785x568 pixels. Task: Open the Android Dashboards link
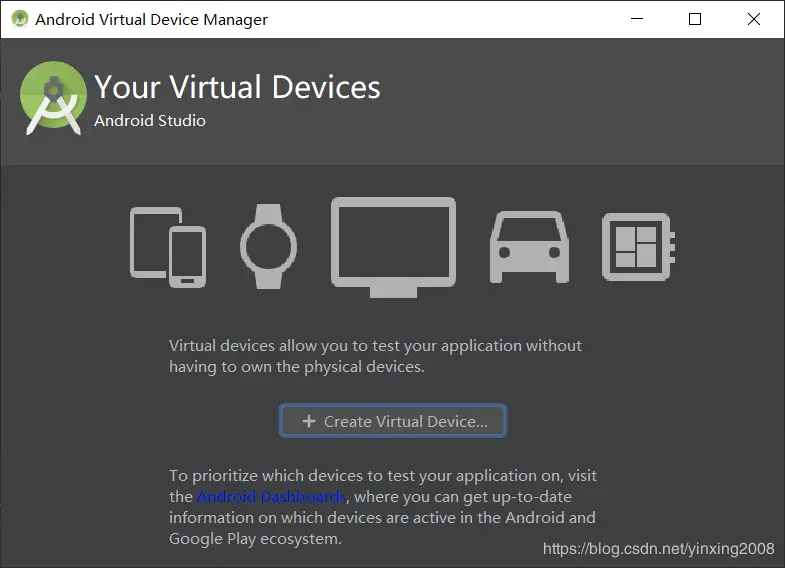(x=271, y=496)
